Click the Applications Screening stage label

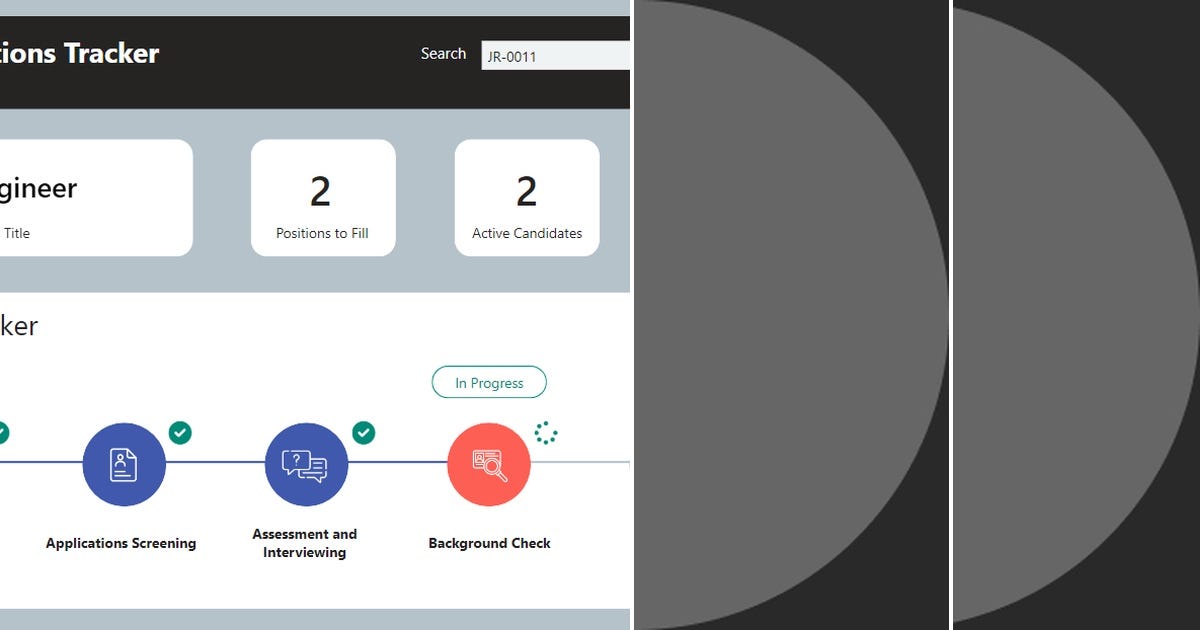click(121, 543)
